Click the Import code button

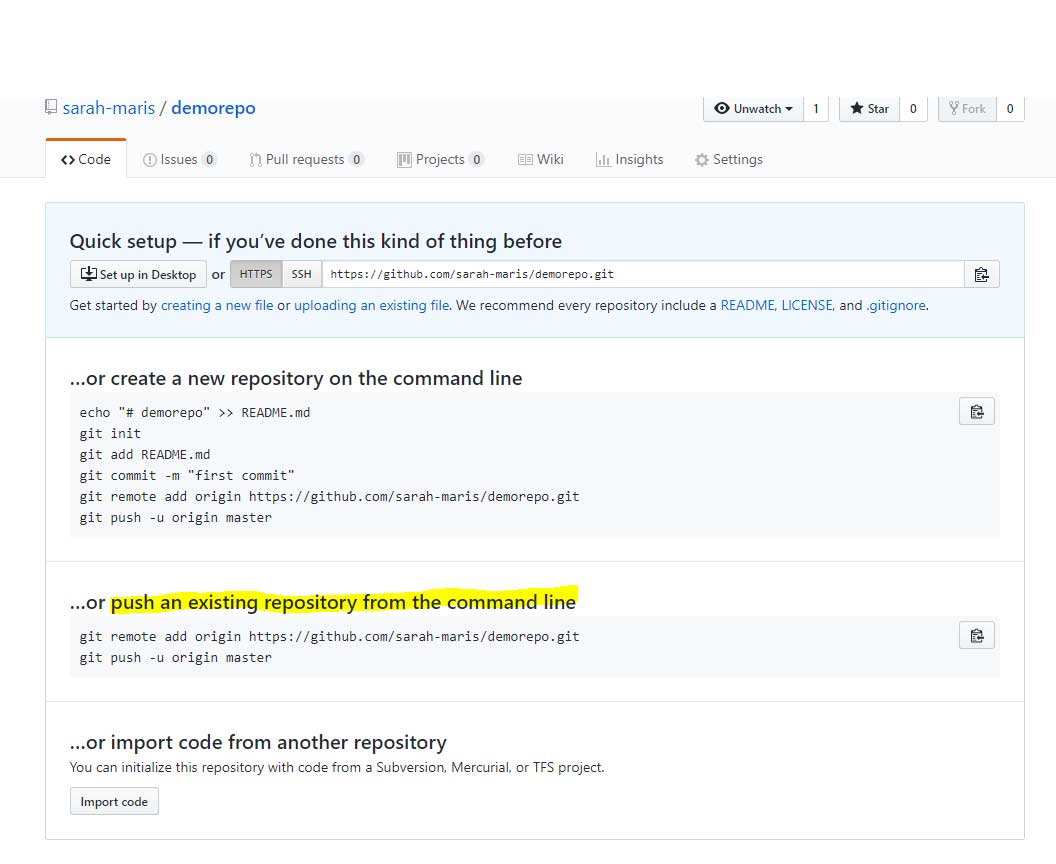114,801
